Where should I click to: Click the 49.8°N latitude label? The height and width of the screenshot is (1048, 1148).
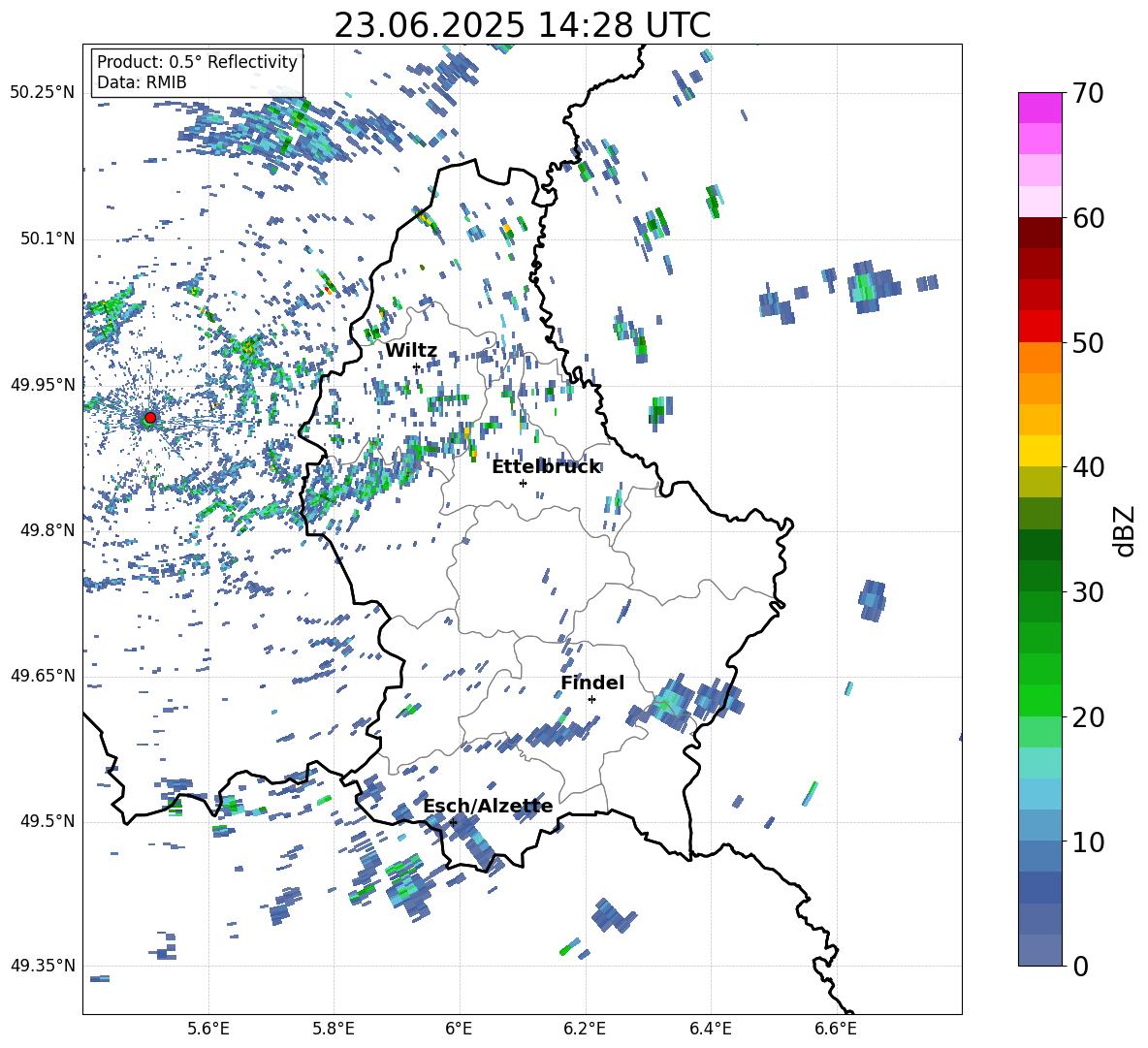coord(47,530)
